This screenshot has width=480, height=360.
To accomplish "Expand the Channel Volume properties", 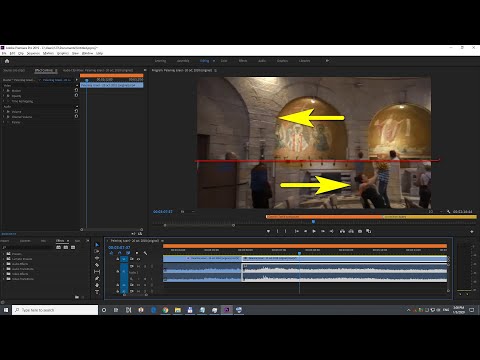I will click(x=4, y=117).
